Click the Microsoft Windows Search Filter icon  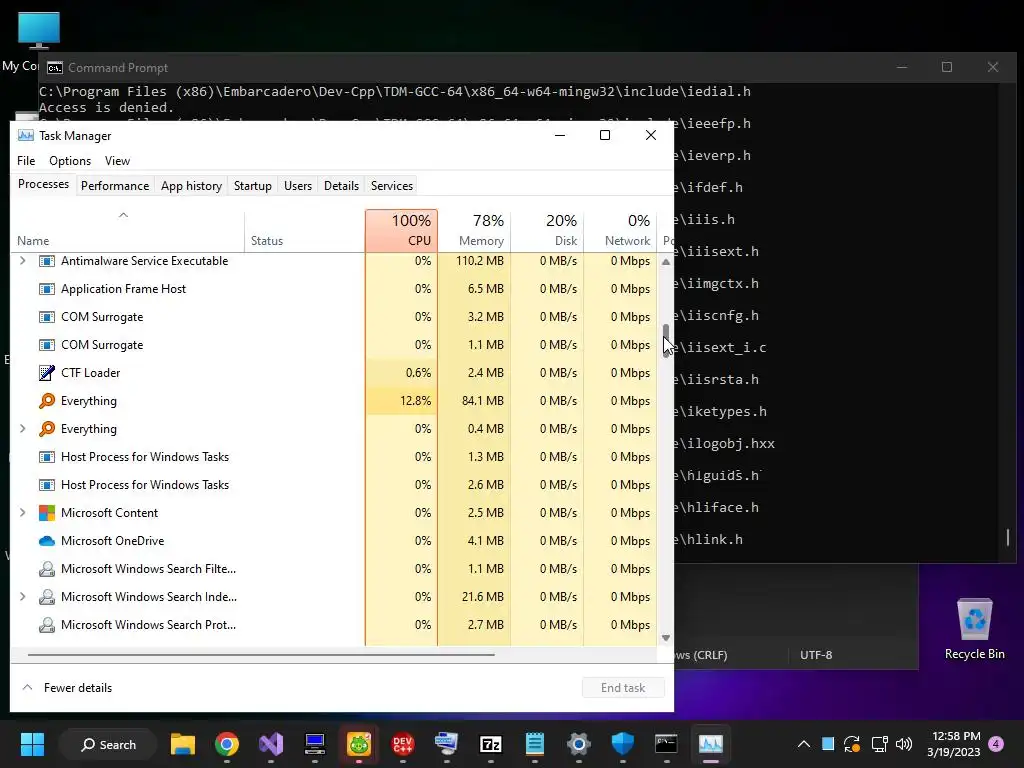pos(46,569)
